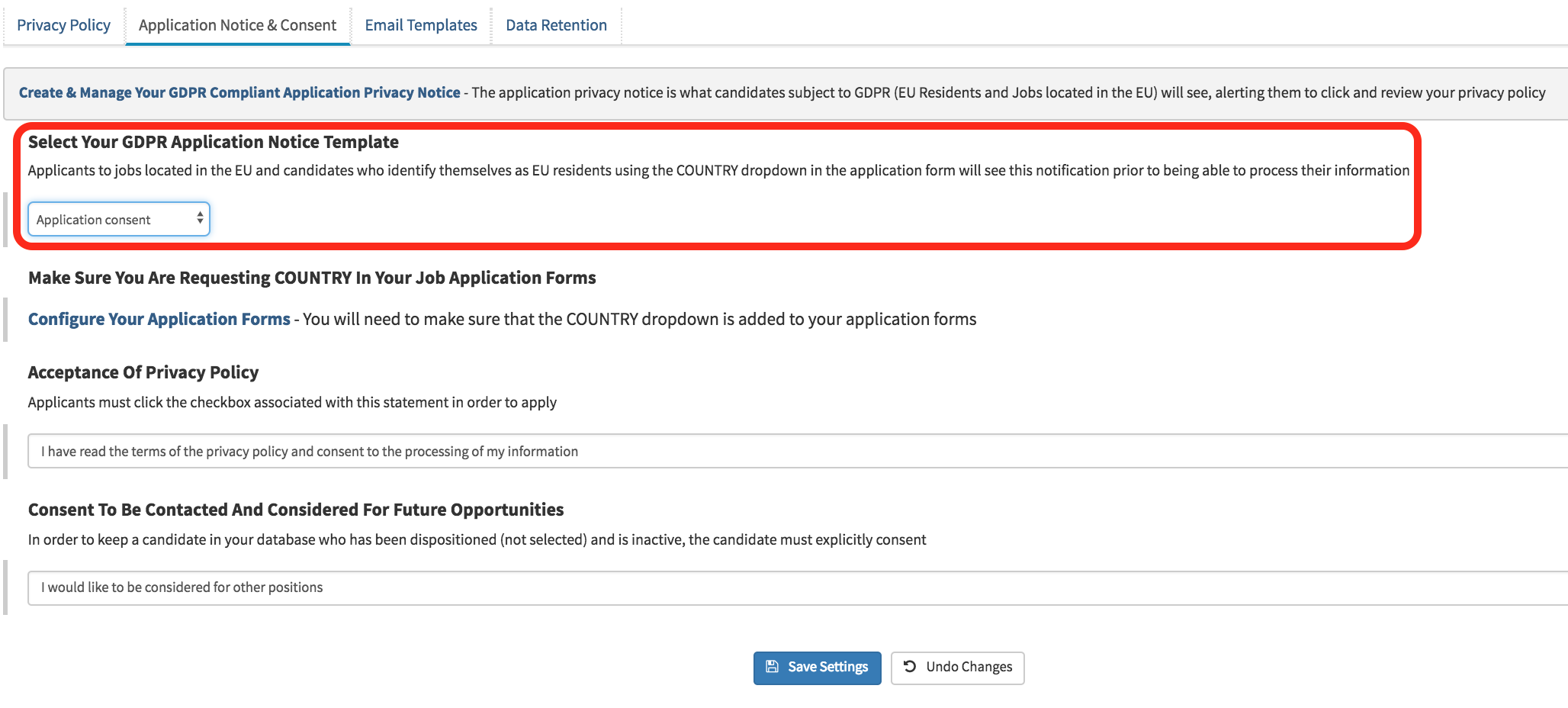
Task: Switch to the Privacy Policy tab
Action: click(x=64, y=24)
